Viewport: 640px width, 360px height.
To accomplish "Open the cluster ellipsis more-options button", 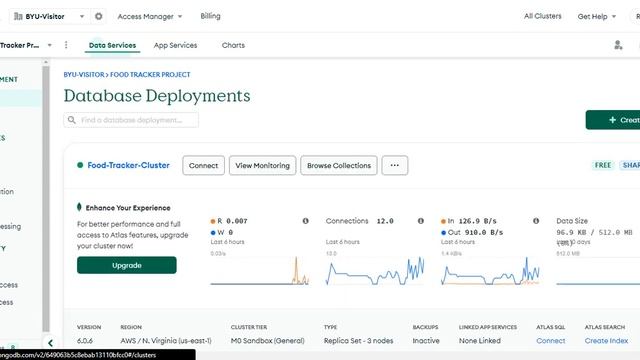I will pos(395,165).
